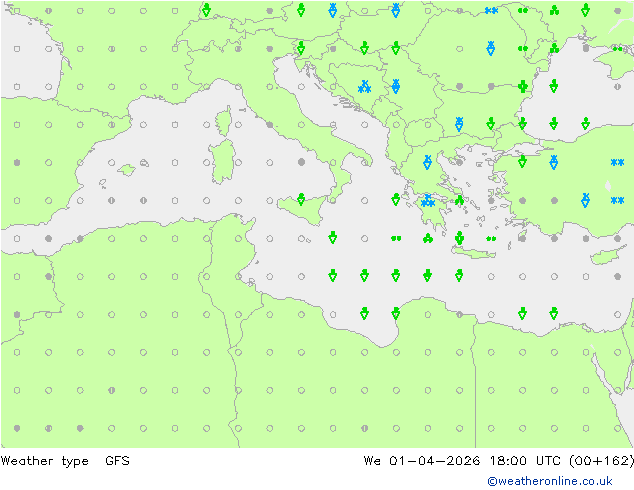The width and height of the screenshot is (634, 490).
Task: Select the green rain shower symbol on Sicily
Action: 301,199
